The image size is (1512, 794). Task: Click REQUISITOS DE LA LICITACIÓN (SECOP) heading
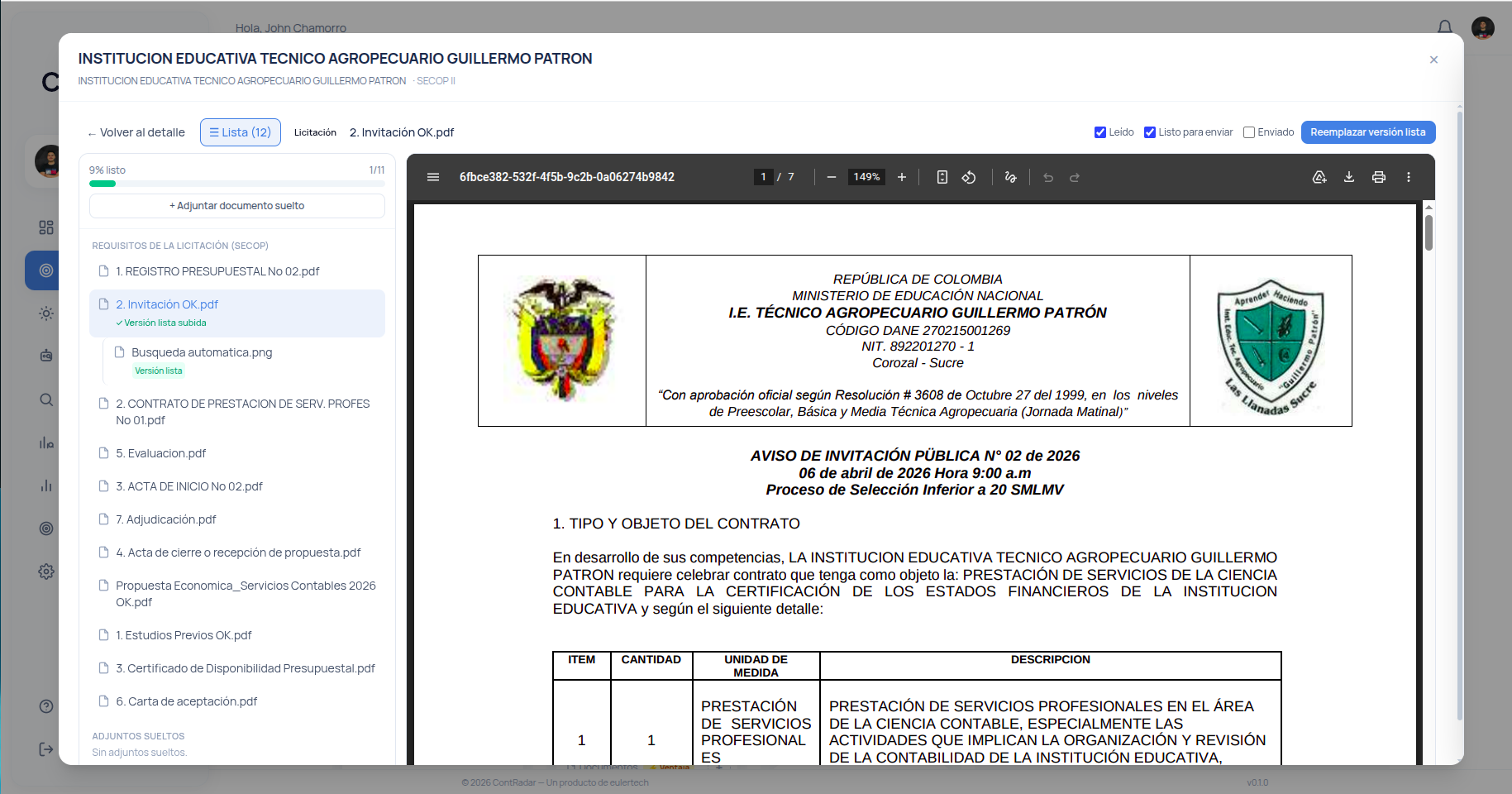point(180,246)
